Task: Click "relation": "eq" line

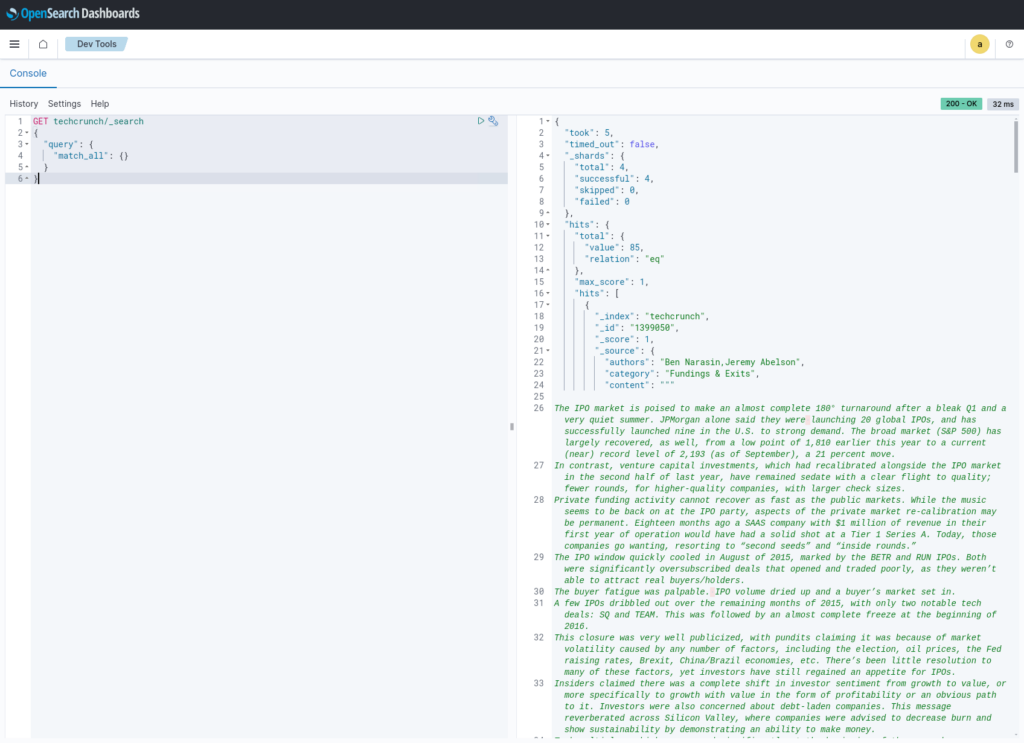Action: tap(624, 259)
